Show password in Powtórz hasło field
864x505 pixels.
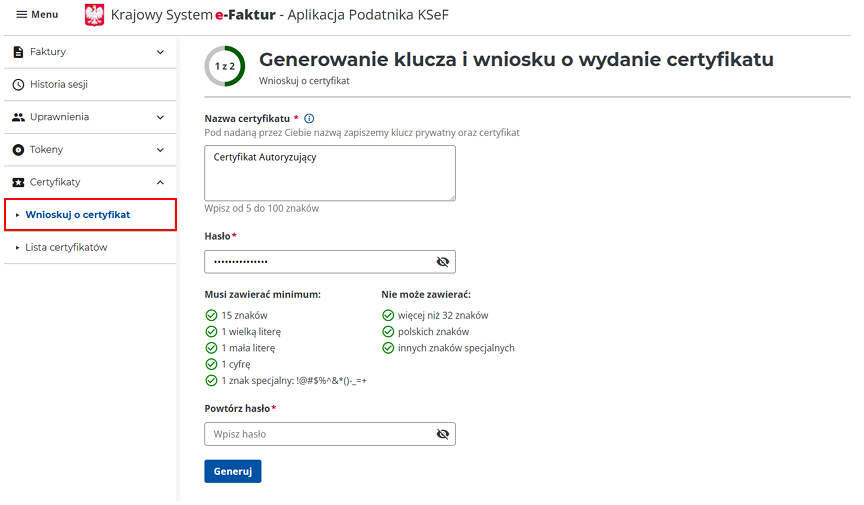point(443,434)
